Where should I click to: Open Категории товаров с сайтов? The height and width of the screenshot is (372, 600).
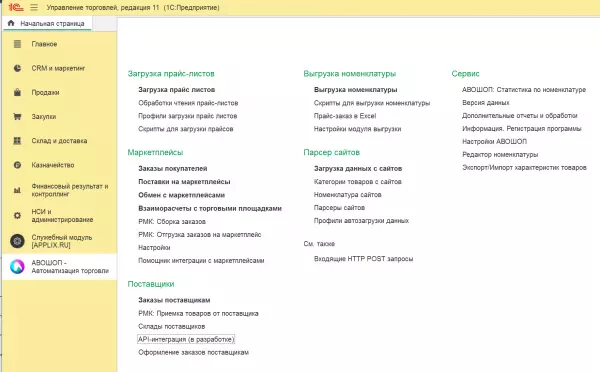357,182
